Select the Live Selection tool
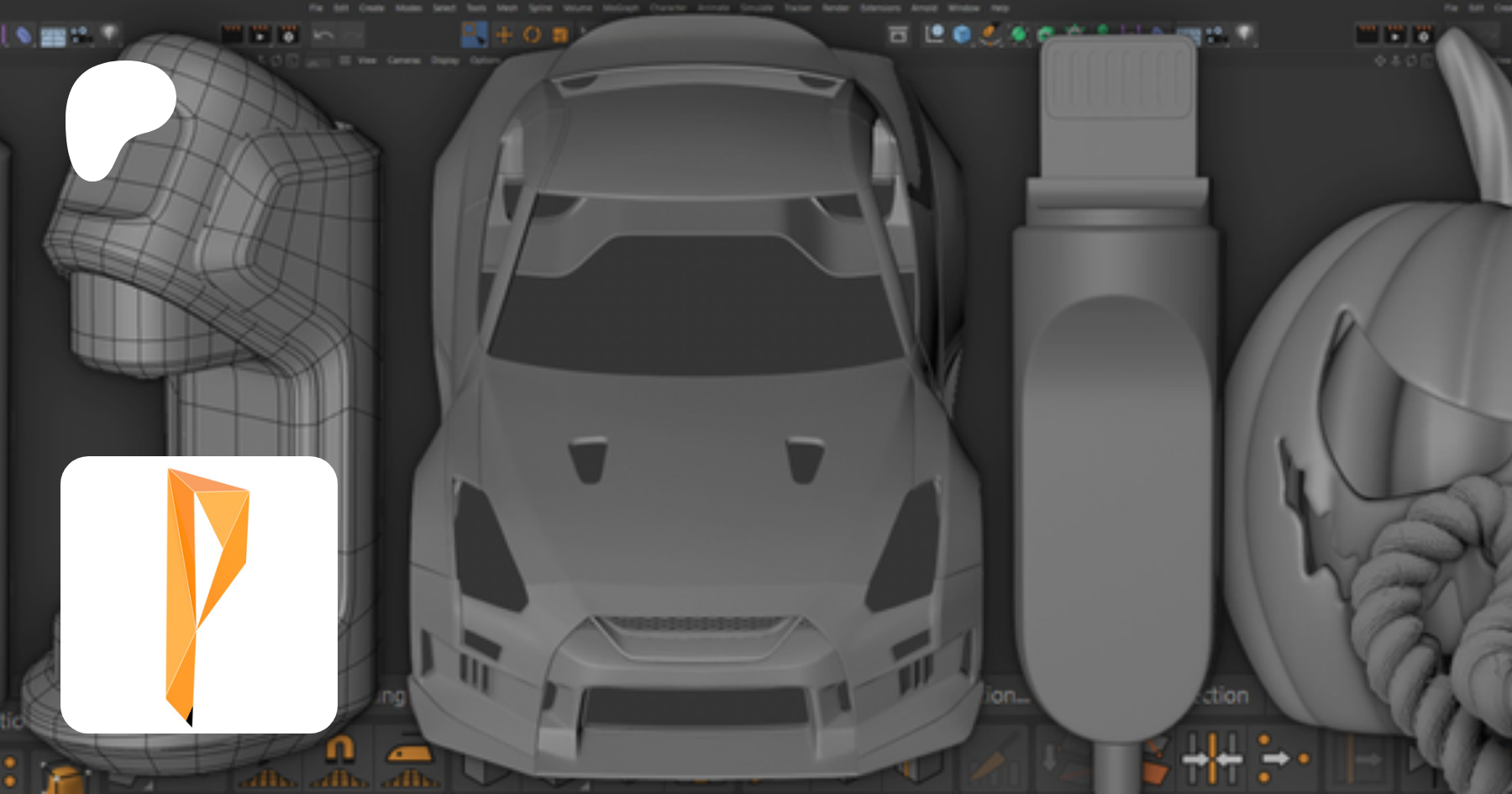Screen dimensions: 1512x794 [474, 34]
